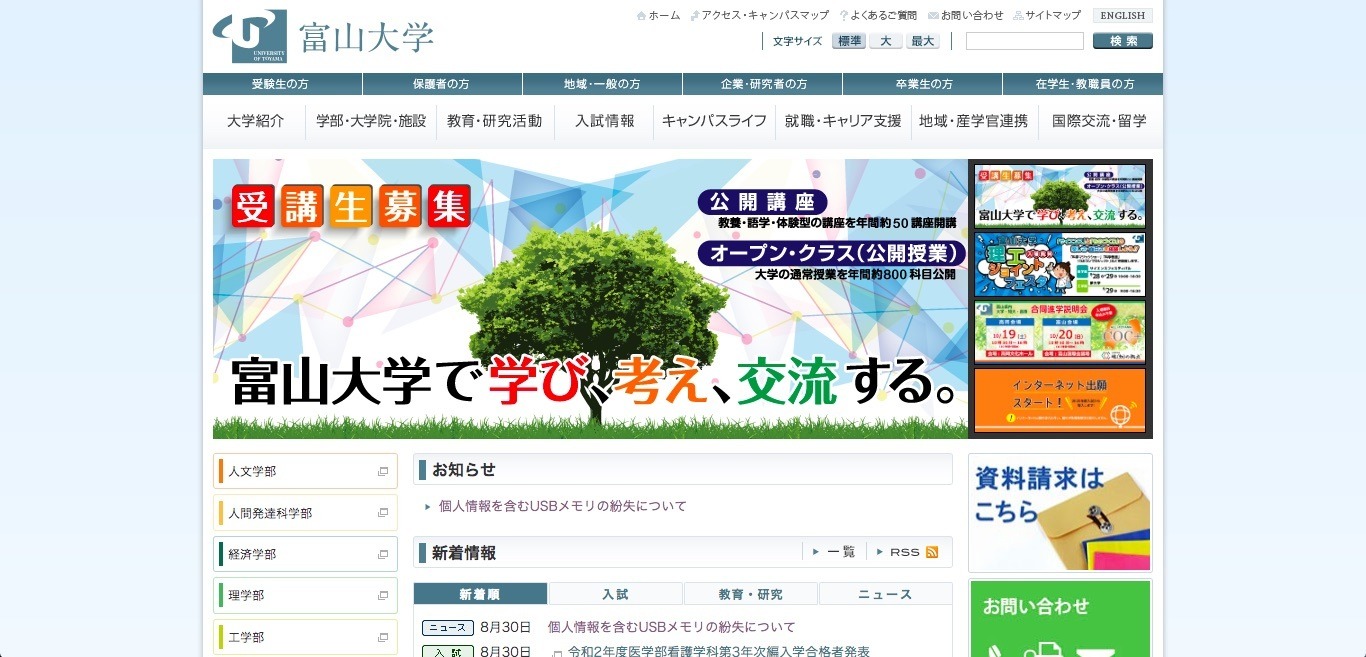The image size is (1366, 657).
Task: Open external link icon beside 人文学部
Action: pyautogui.click(x=382, y=472)
